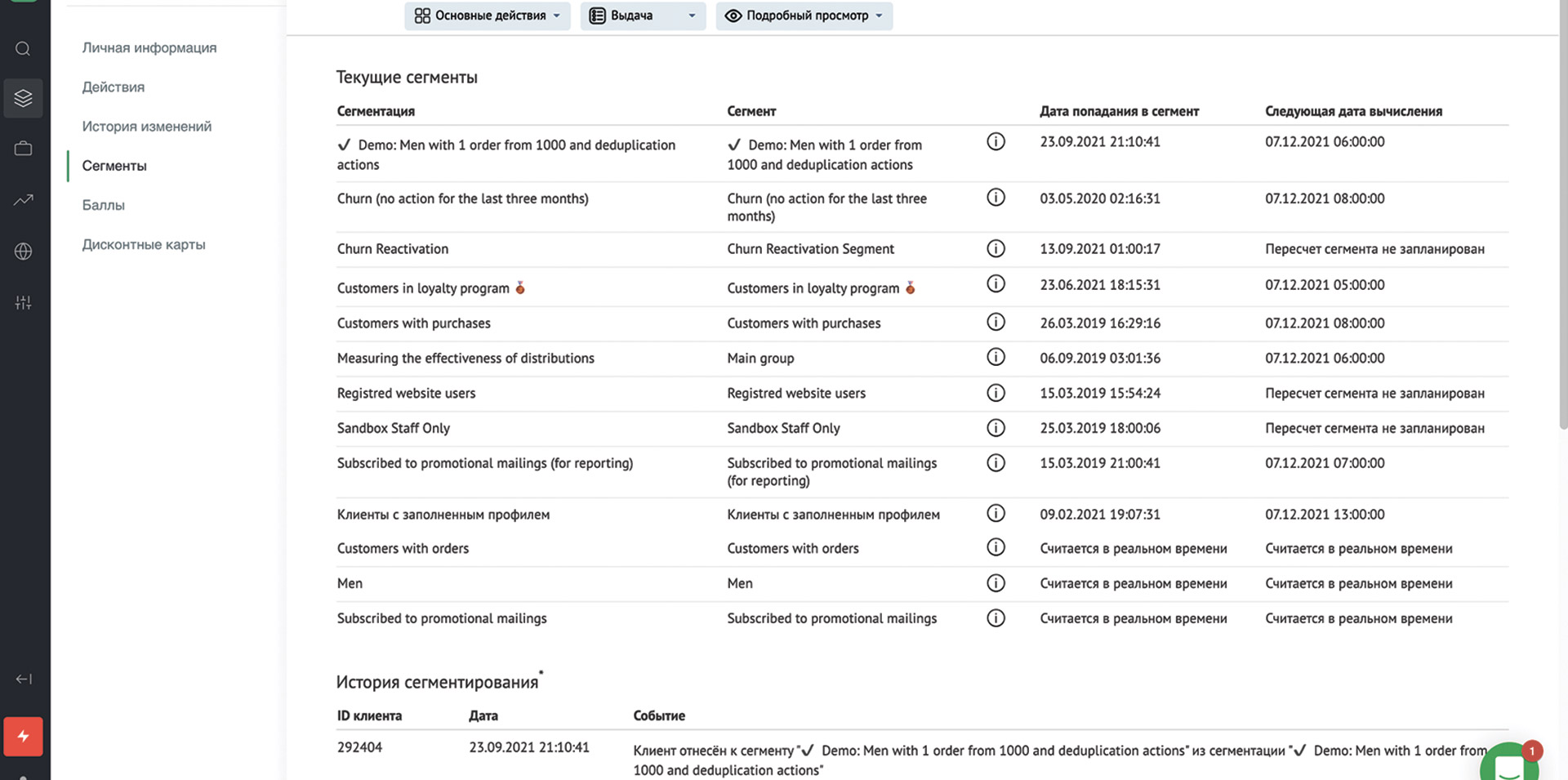The width and height of the screenshot is (1568, 780).
Task: Click the История сегментирования heading
Action: 438,682
